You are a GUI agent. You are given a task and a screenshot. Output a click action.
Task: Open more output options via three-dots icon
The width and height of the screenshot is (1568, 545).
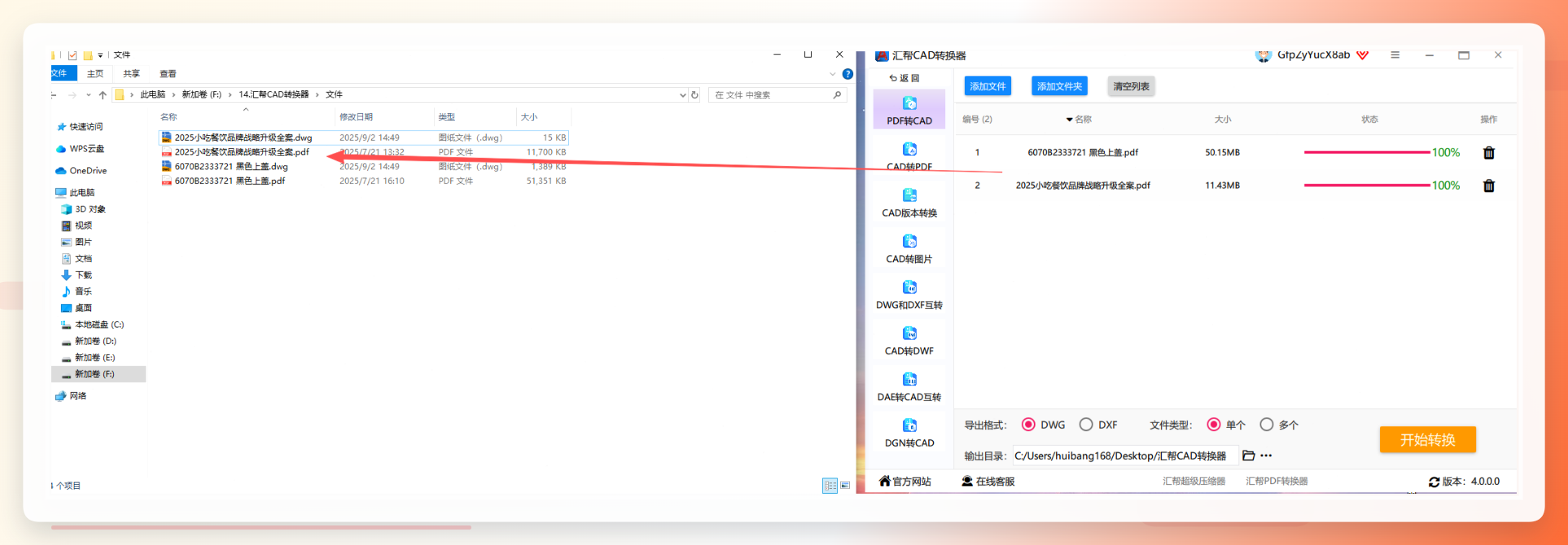click(1266, 455)
